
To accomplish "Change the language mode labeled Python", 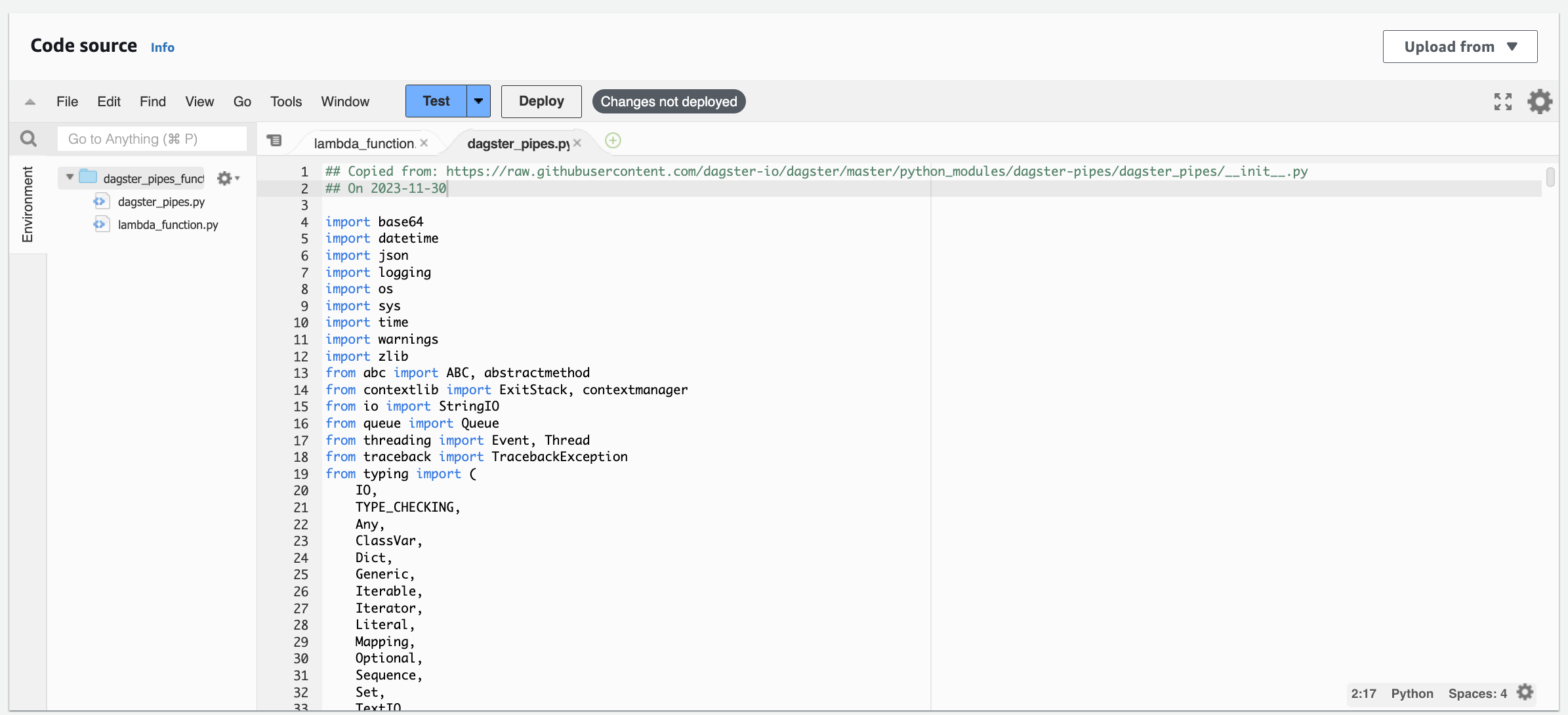I will pos(1412,693).
